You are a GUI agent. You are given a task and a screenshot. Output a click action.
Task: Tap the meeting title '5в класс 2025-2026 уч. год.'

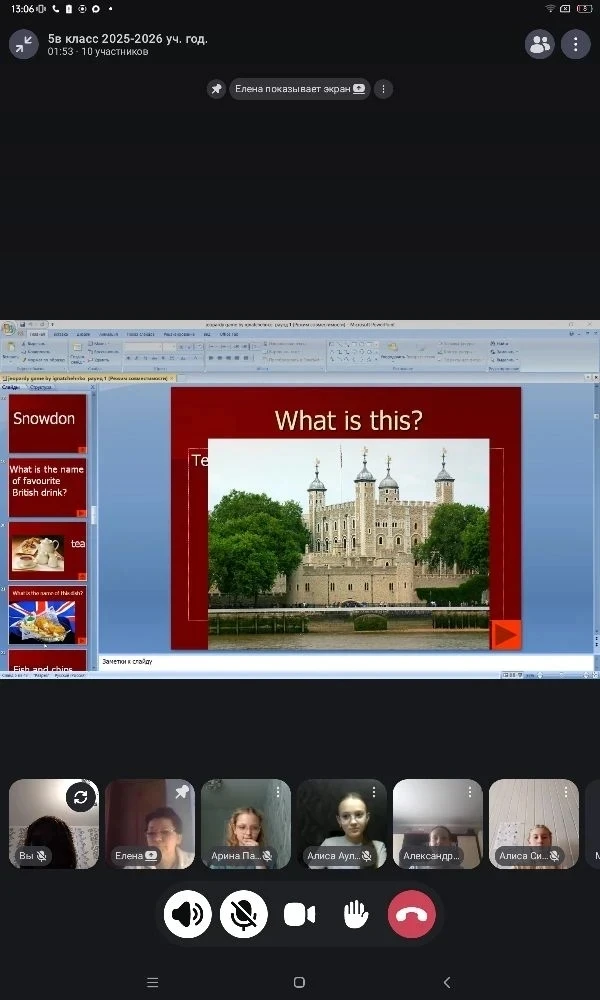128,39
